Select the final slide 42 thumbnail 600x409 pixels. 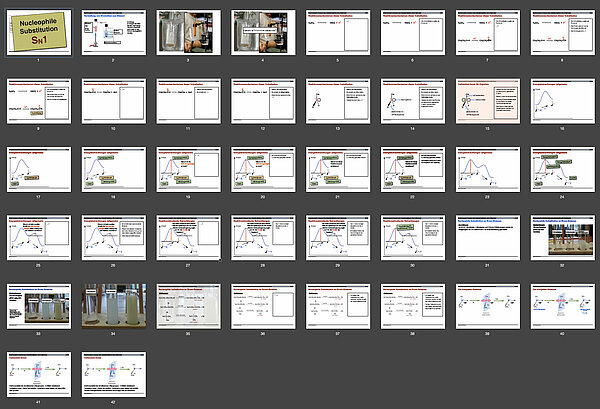tap(112, 372)
